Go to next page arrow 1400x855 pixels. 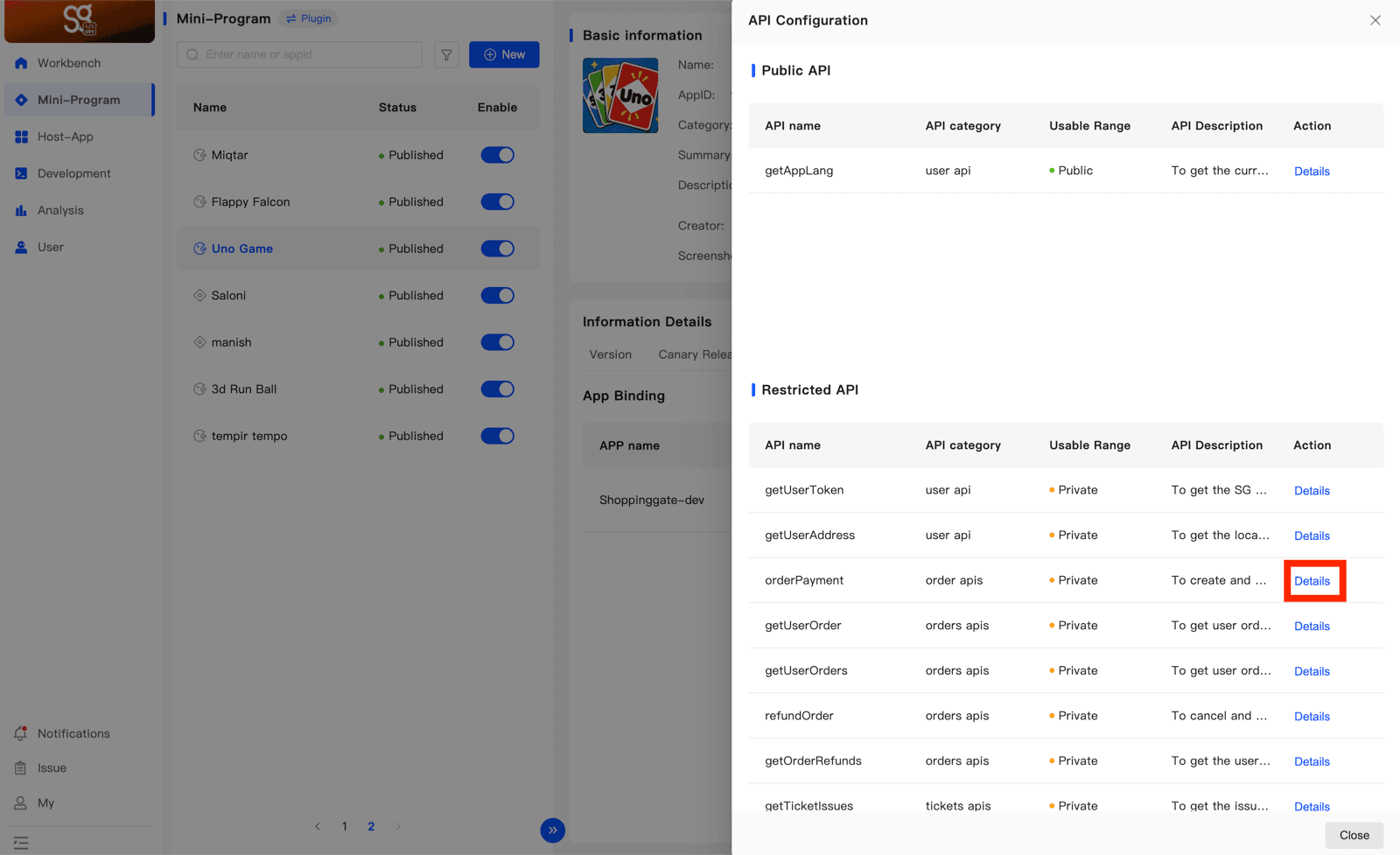pyautogui.click(x=398, y=826)
